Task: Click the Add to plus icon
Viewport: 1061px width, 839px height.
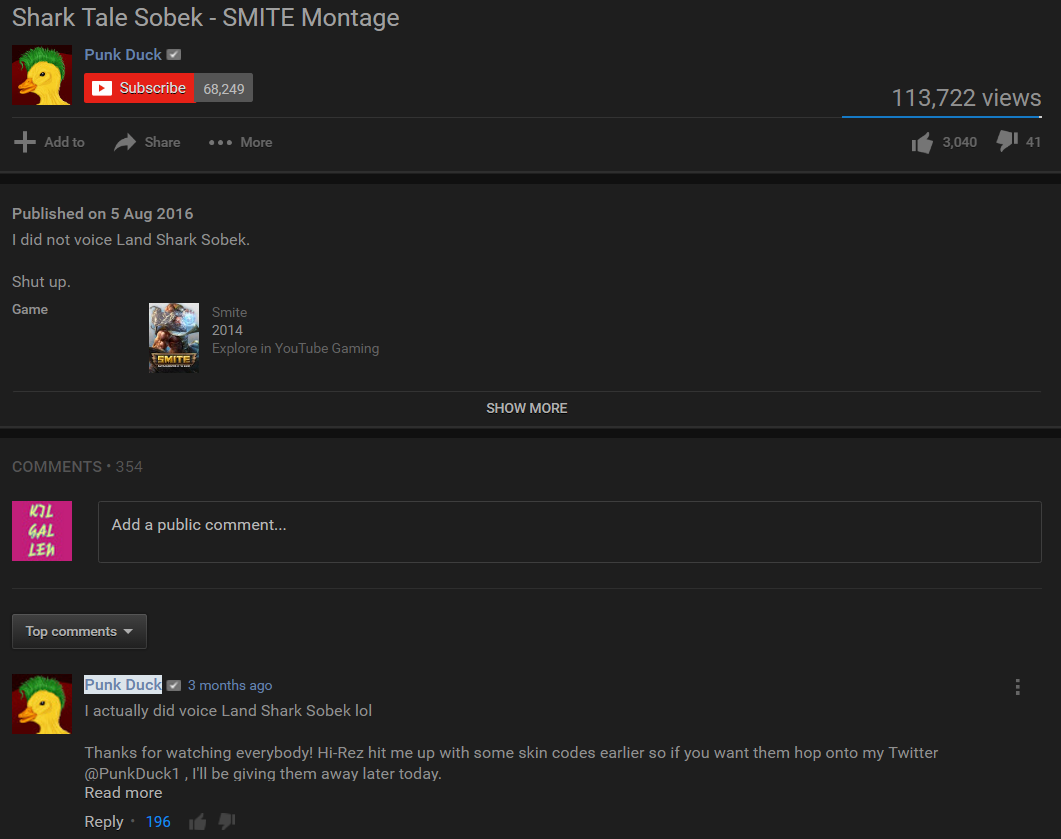Action: (25, 142)
